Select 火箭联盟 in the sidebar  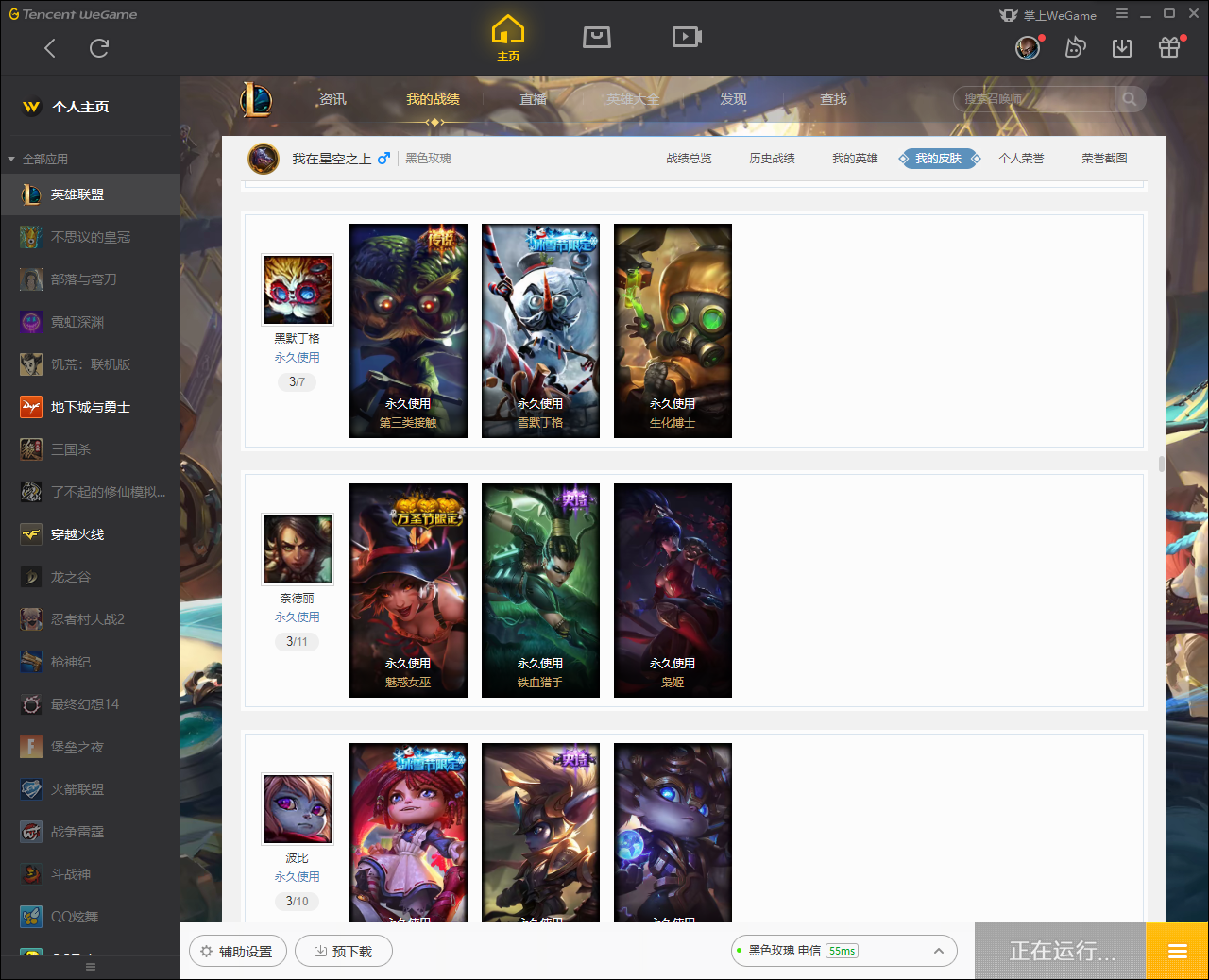pyautogui.click(x=90, y=789)
